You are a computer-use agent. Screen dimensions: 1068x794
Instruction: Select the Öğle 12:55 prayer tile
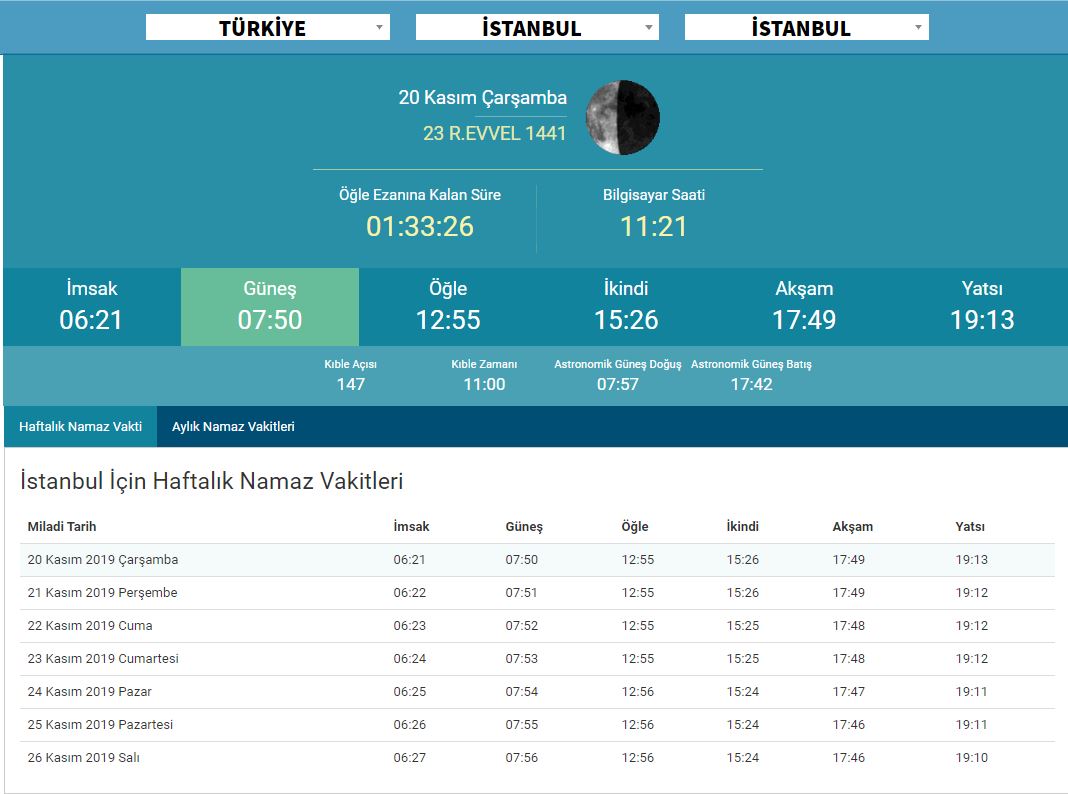448,306
